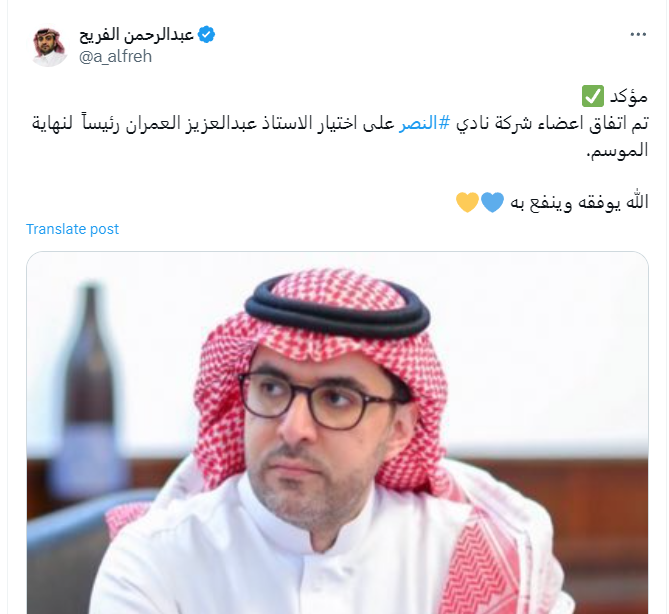
Task: Open the @a_alfreh handle link
Action: [x=116, y=56]
